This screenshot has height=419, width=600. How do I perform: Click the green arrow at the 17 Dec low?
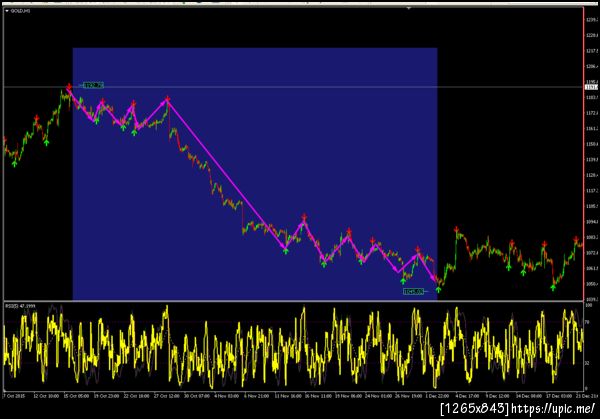(x=553, y=287)
